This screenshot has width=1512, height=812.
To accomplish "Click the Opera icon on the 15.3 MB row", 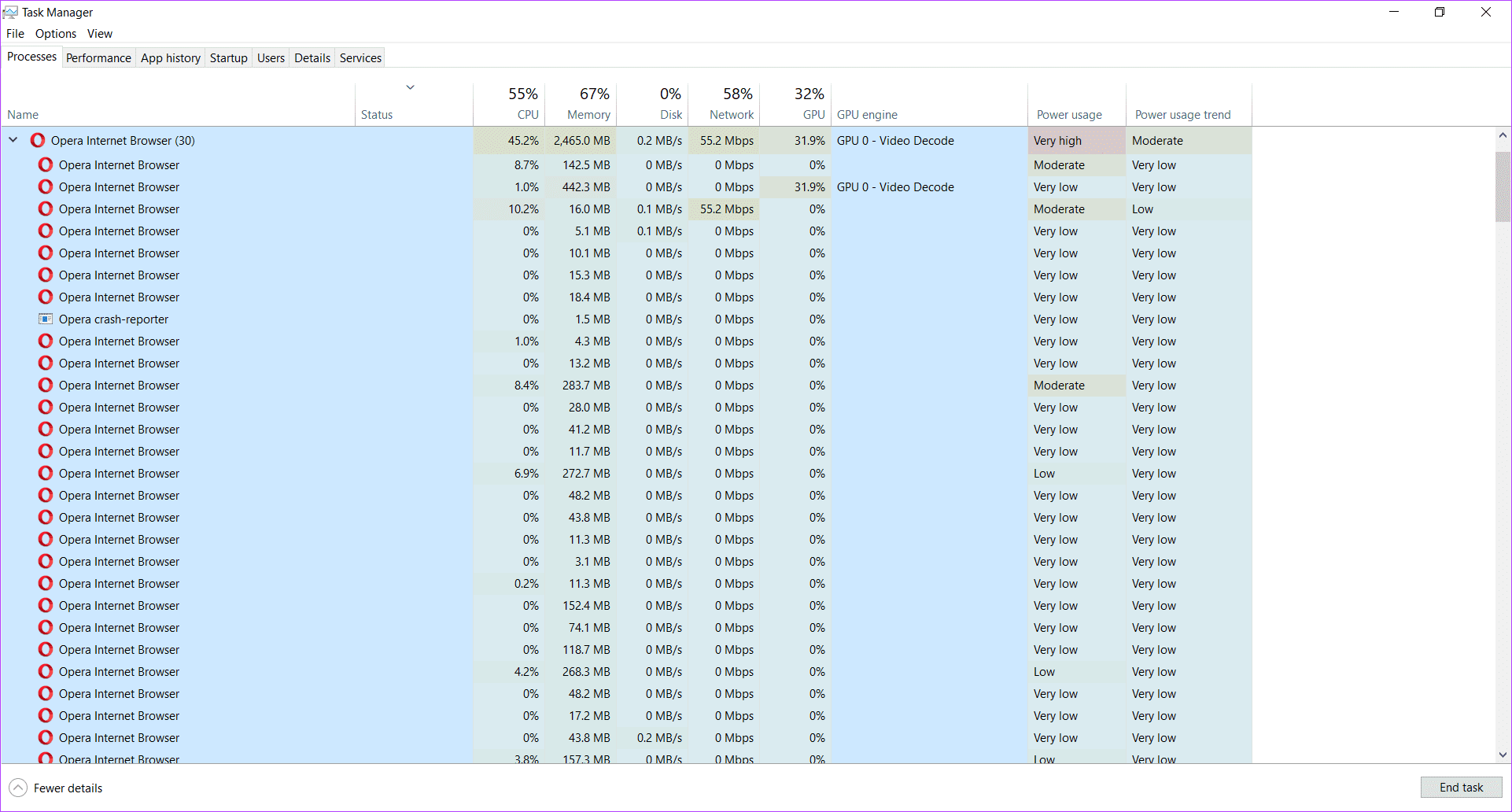I will [46, 275].
